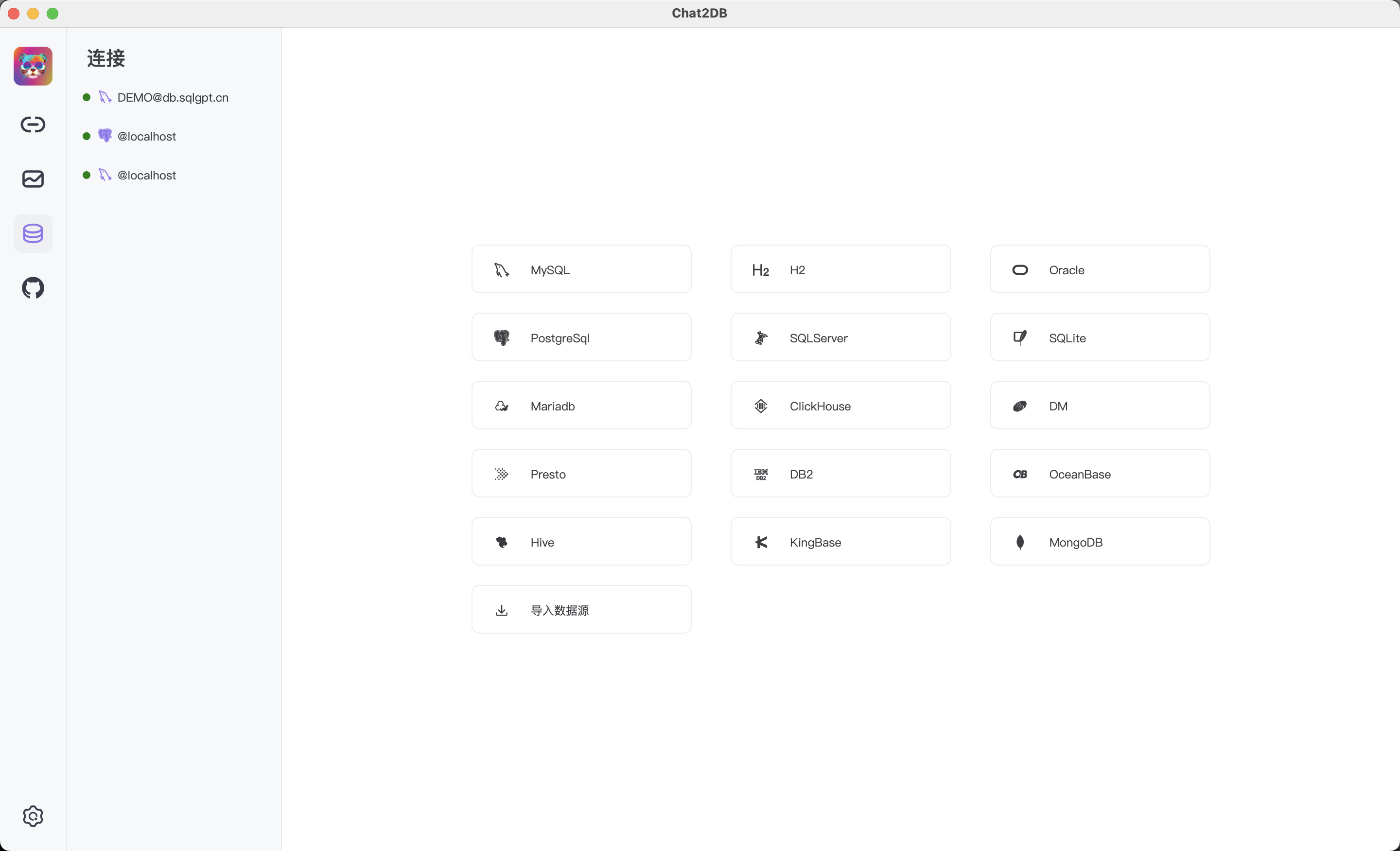Select the database connections icon in sidebar

(x=33, y=233)
